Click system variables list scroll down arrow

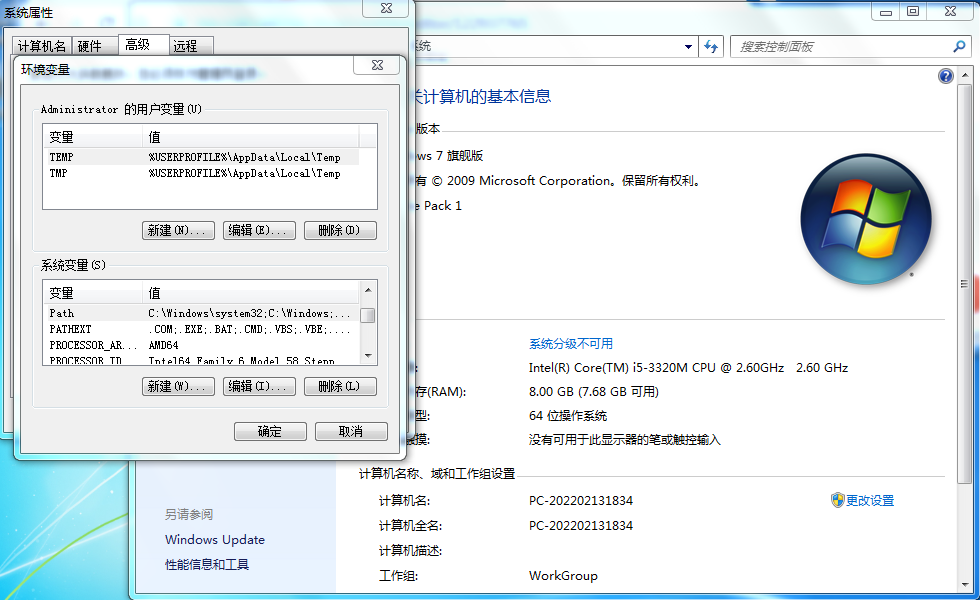tap(368, 356)
